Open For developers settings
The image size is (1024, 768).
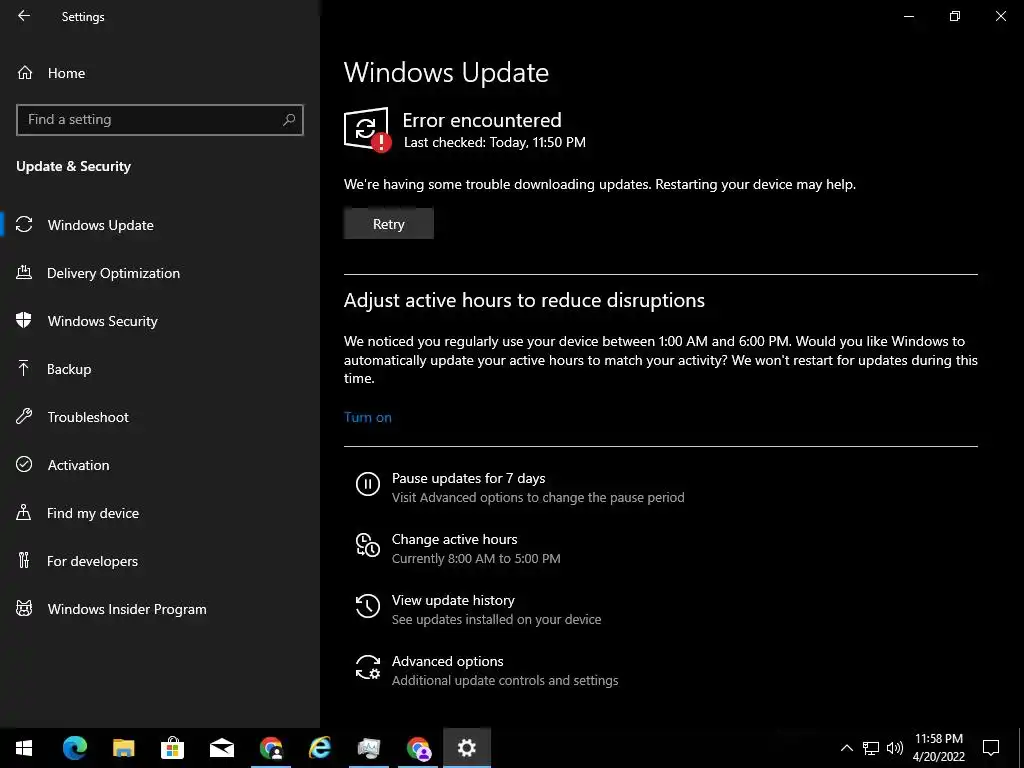[160, 561]
